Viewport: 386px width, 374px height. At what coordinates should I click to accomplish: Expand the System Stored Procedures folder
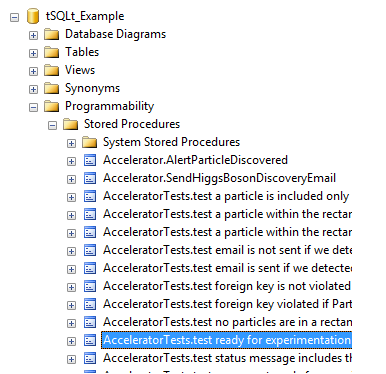click(x=71, y=143)
